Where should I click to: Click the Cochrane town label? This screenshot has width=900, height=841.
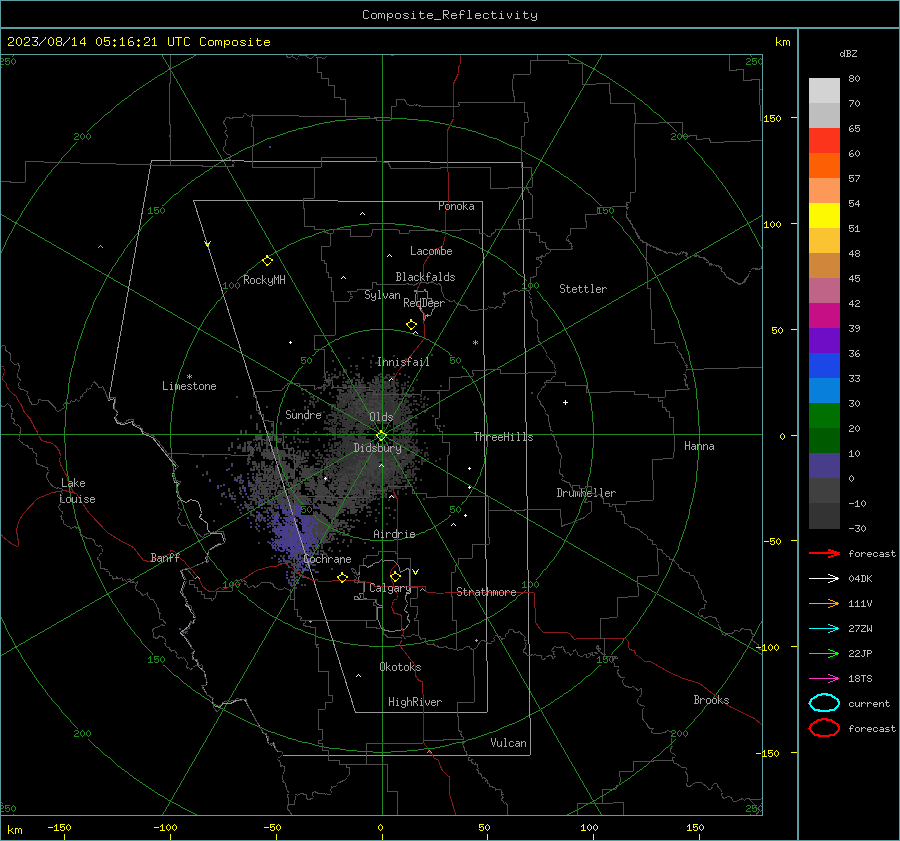(x=327, y=559)
